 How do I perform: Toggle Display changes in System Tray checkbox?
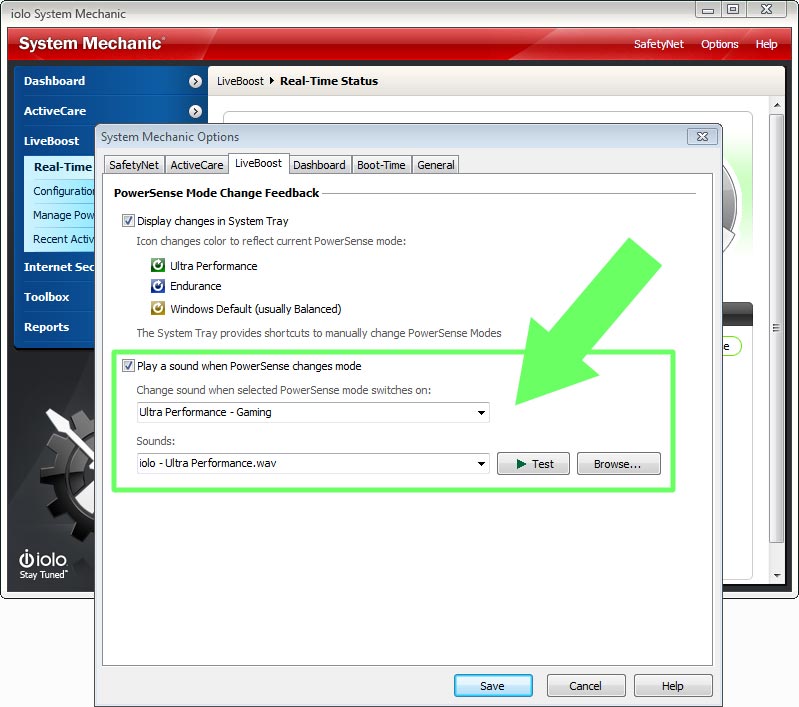128,221
